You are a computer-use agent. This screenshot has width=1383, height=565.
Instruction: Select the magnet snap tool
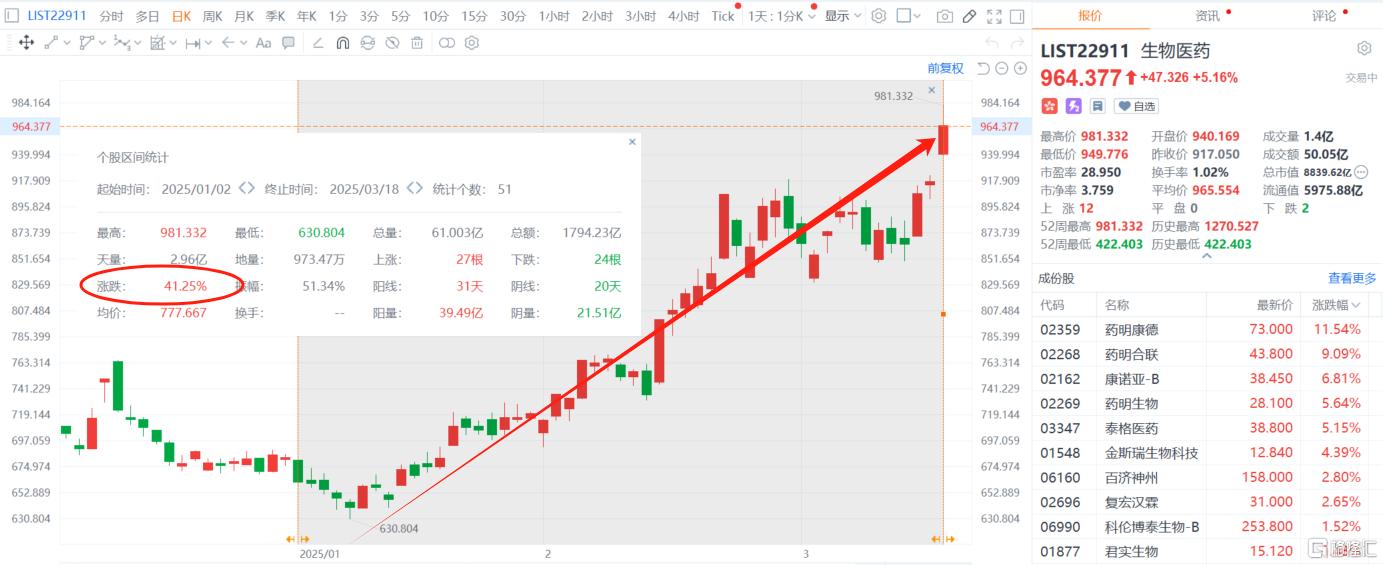point(342,43)
